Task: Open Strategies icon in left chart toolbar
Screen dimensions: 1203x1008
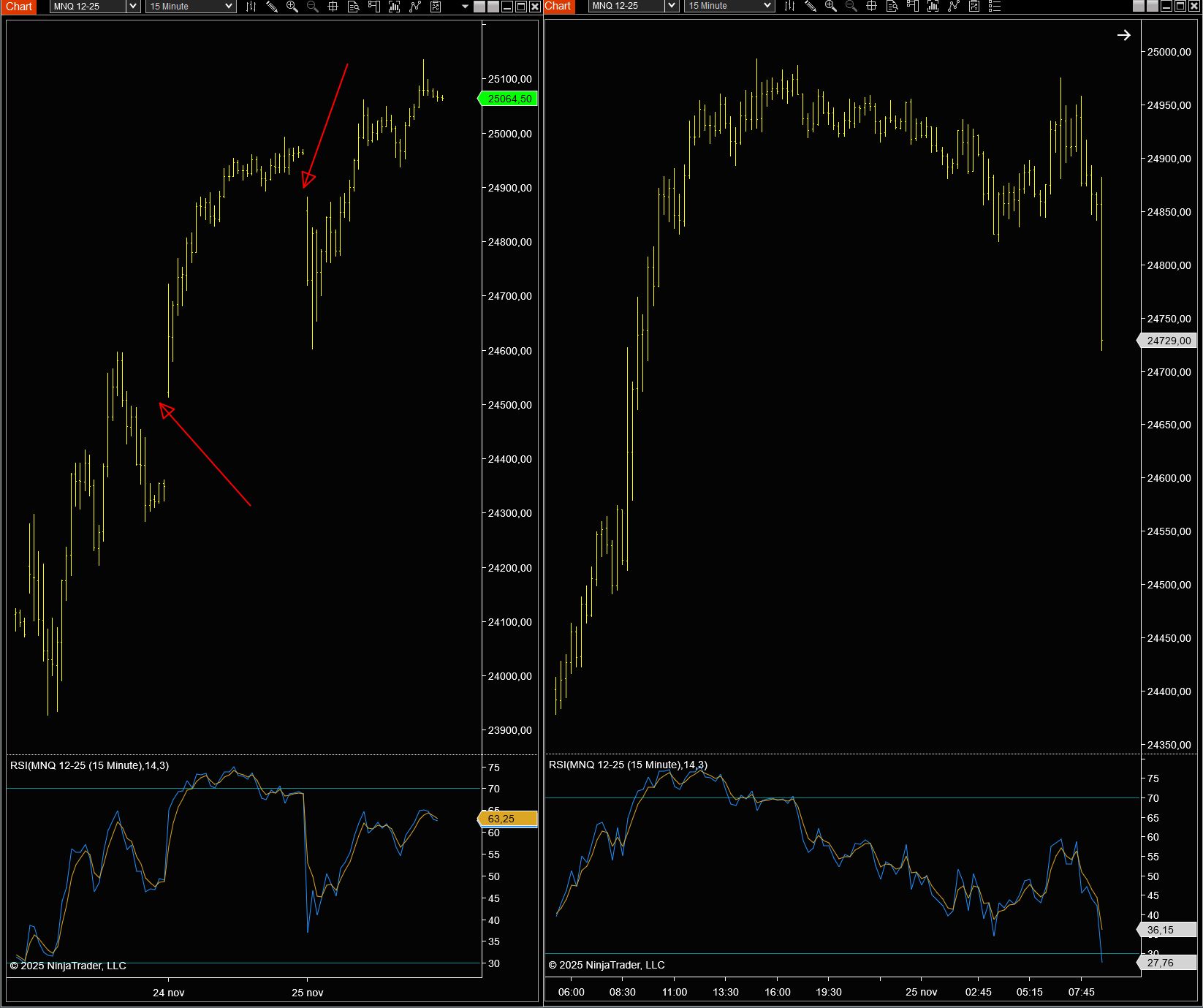Action: click(415, 7)
